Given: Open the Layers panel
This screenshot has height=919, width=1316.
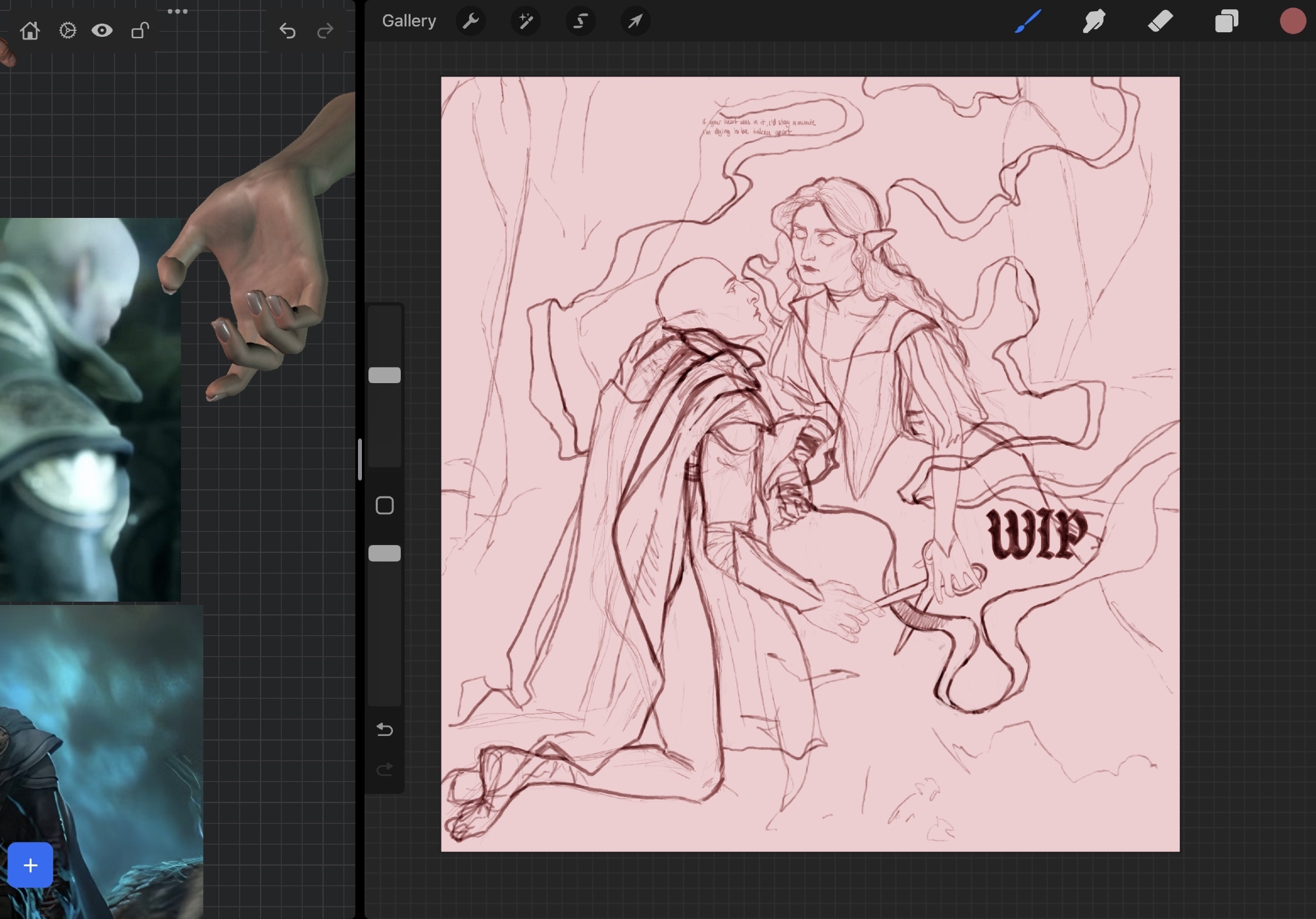Looking at the screenshot, I should tap(1227, 21).
